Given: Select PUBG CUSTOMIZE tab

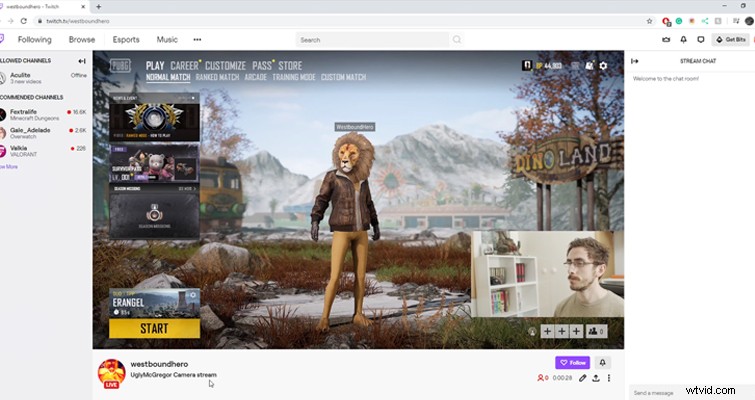Looking at the screenshot, I should pyautogui.click(x=225, y=65).
